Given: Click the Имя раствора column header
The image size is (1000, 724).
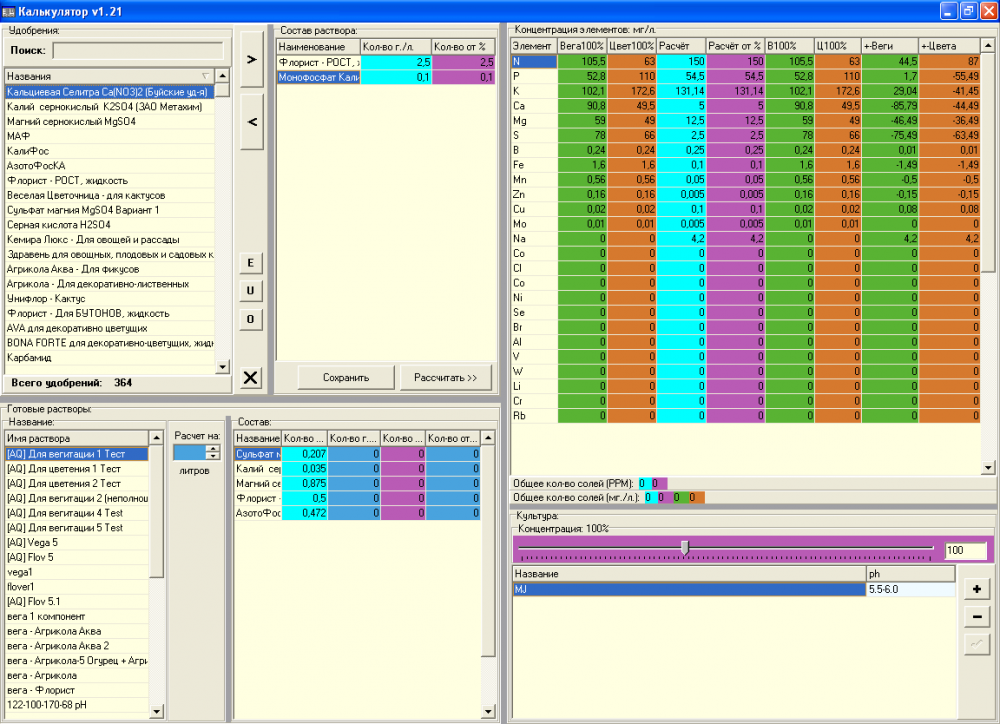Looking at the screenshot, I should coord(77,438).
